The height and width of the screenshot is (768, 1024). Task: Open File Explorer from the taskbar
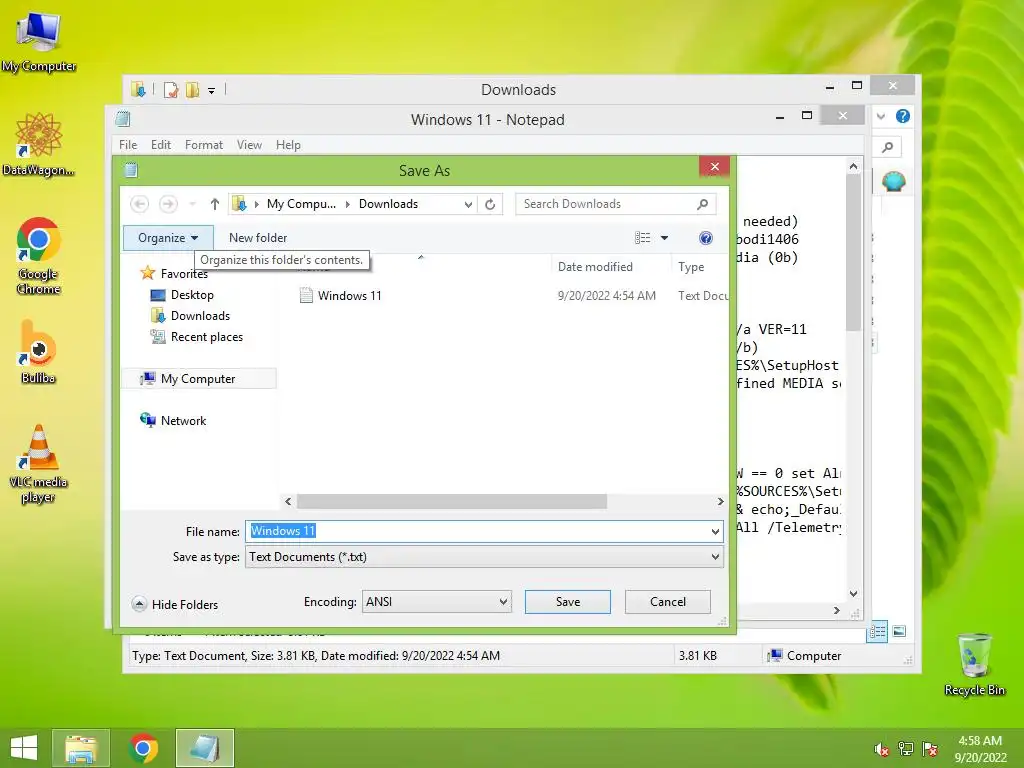coord(80,748)
